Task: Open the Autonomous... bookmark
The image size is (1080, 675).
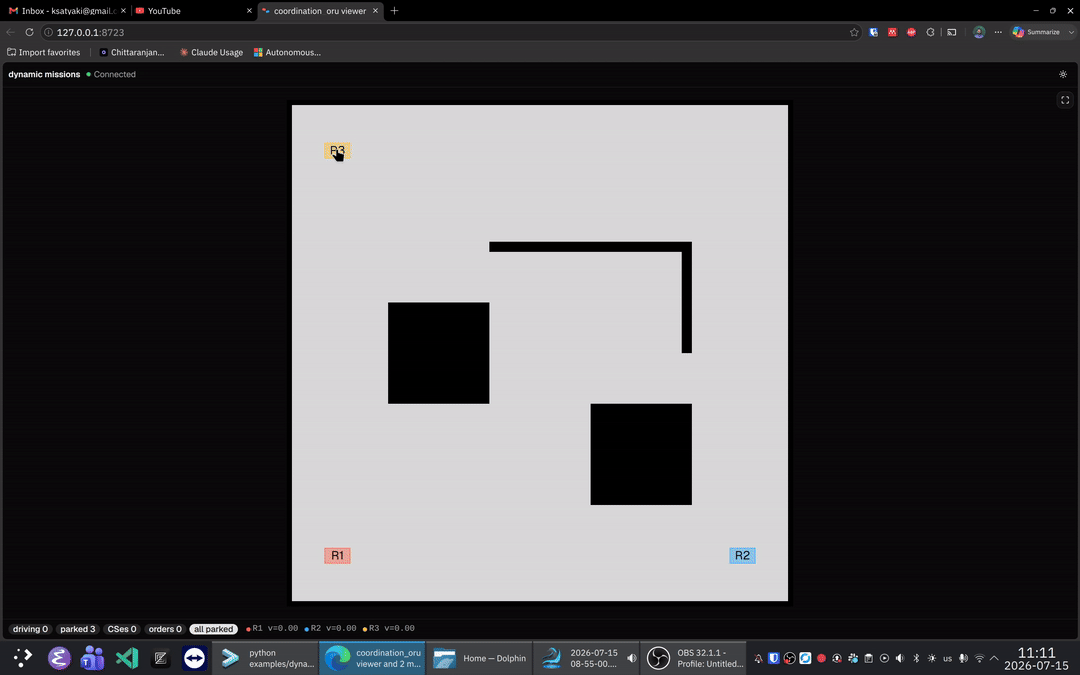Action: (287, 52)
